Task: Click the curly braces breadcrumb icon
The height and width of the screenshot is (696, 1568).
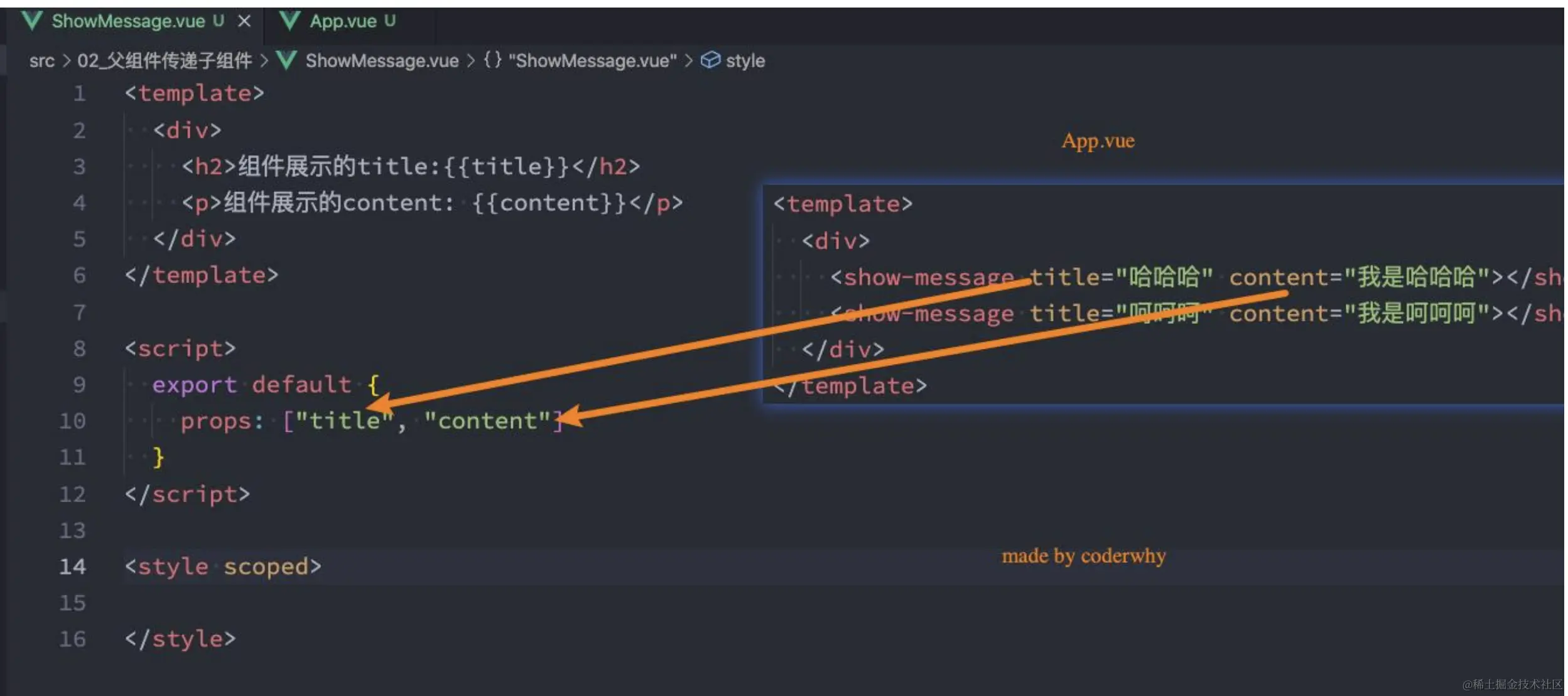Action: point(492,60)
